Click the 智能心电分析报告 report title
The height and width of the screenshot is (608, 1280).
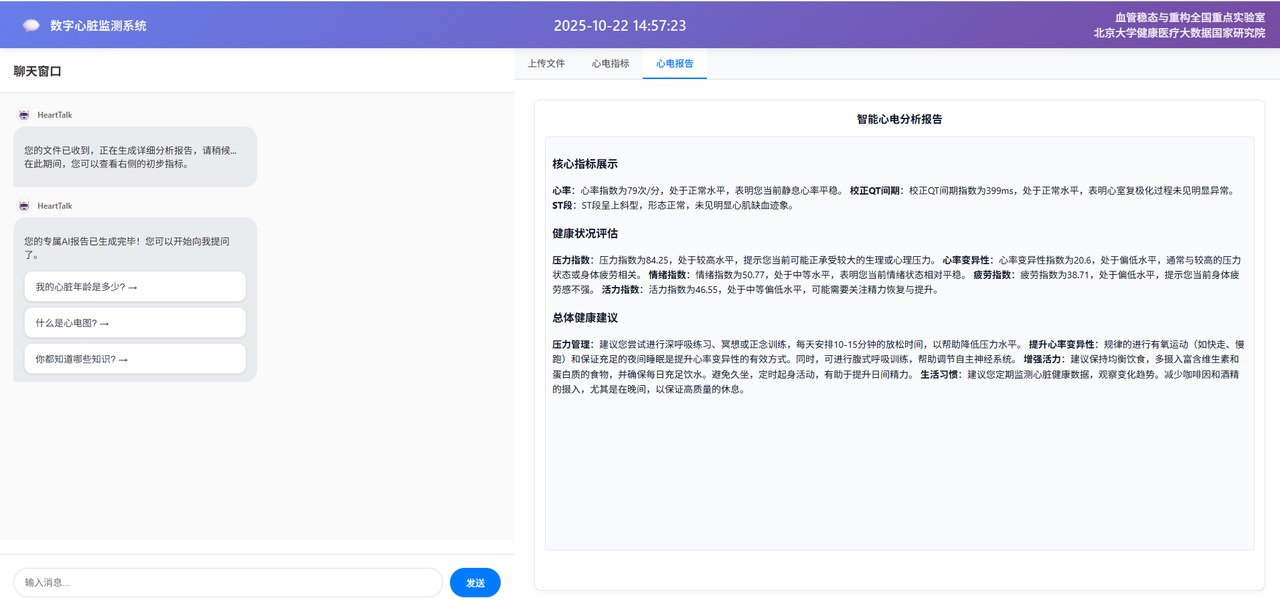899,119
